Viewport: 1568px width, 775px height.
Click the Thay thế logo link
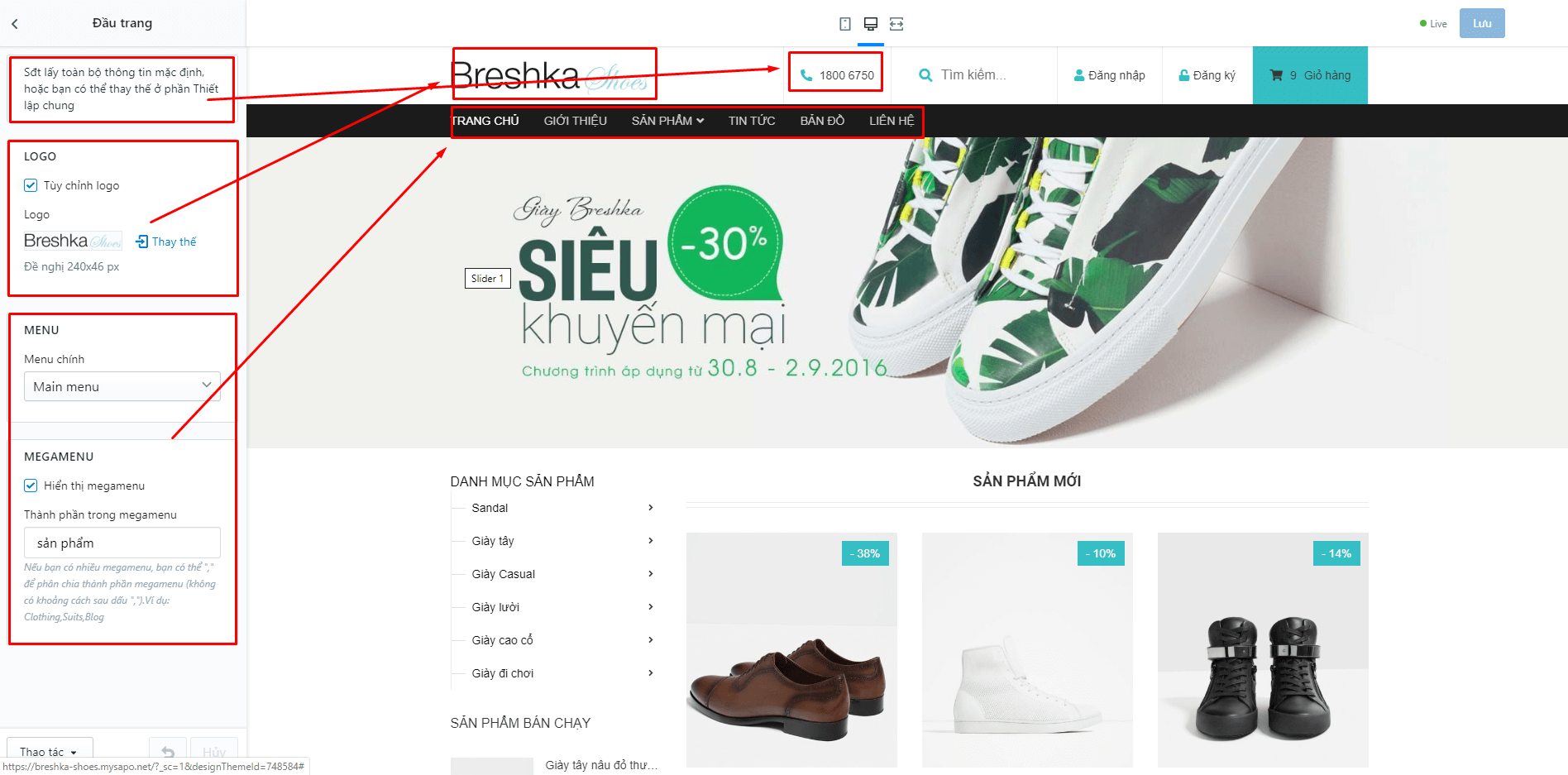tap(166, 242)
